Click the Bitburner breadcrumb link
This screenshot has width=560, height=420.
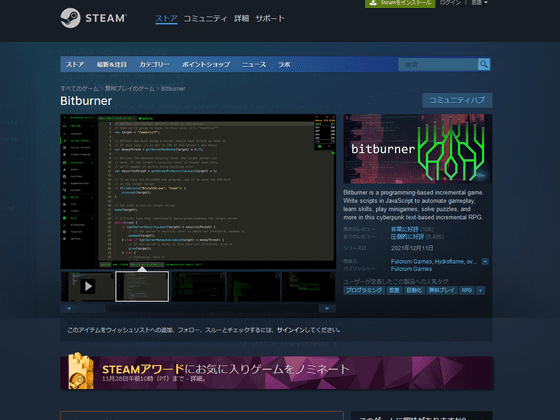[173, 89]
